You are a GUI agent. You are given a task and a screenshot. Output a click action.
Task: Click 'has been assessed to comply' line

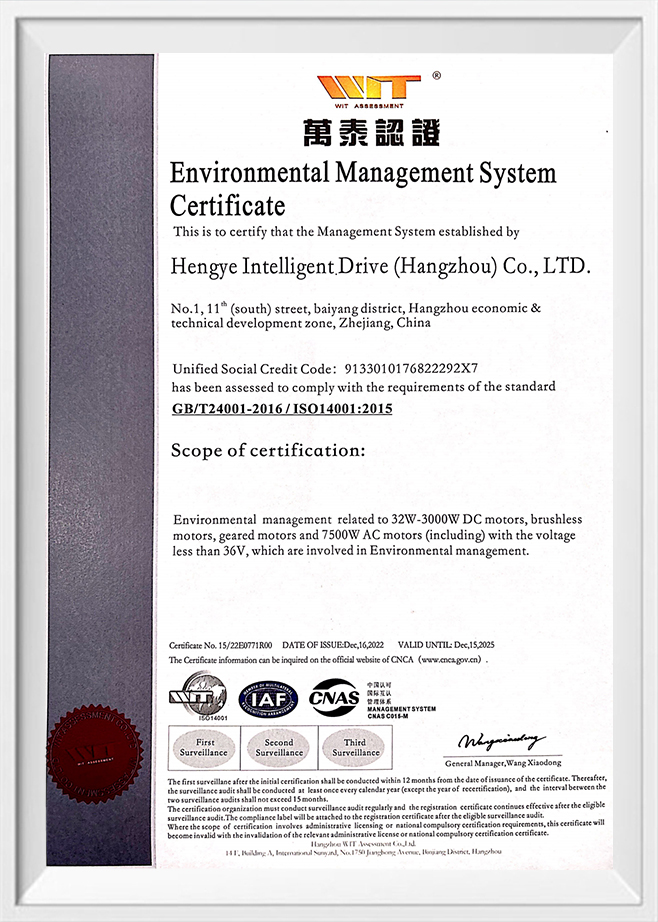pos(363,387)
